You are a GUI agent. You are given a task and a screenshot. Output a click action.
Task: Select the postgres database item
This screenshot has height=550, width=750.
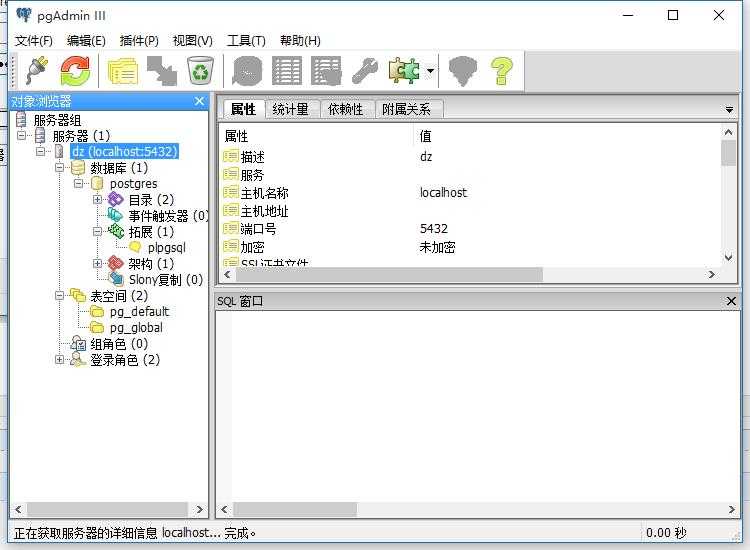[133, 184]
